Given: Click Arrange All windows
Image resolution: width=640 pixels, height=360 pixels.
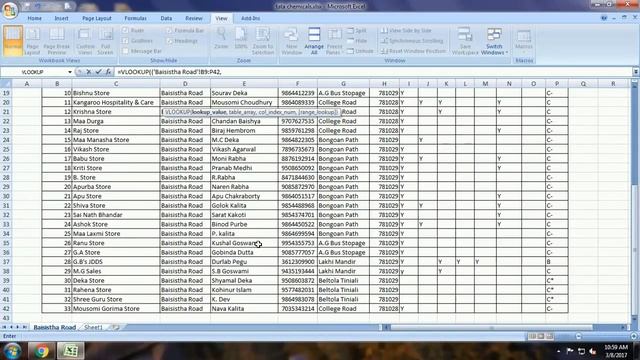Looking at the screenshot, I should (x=314, y=40).
